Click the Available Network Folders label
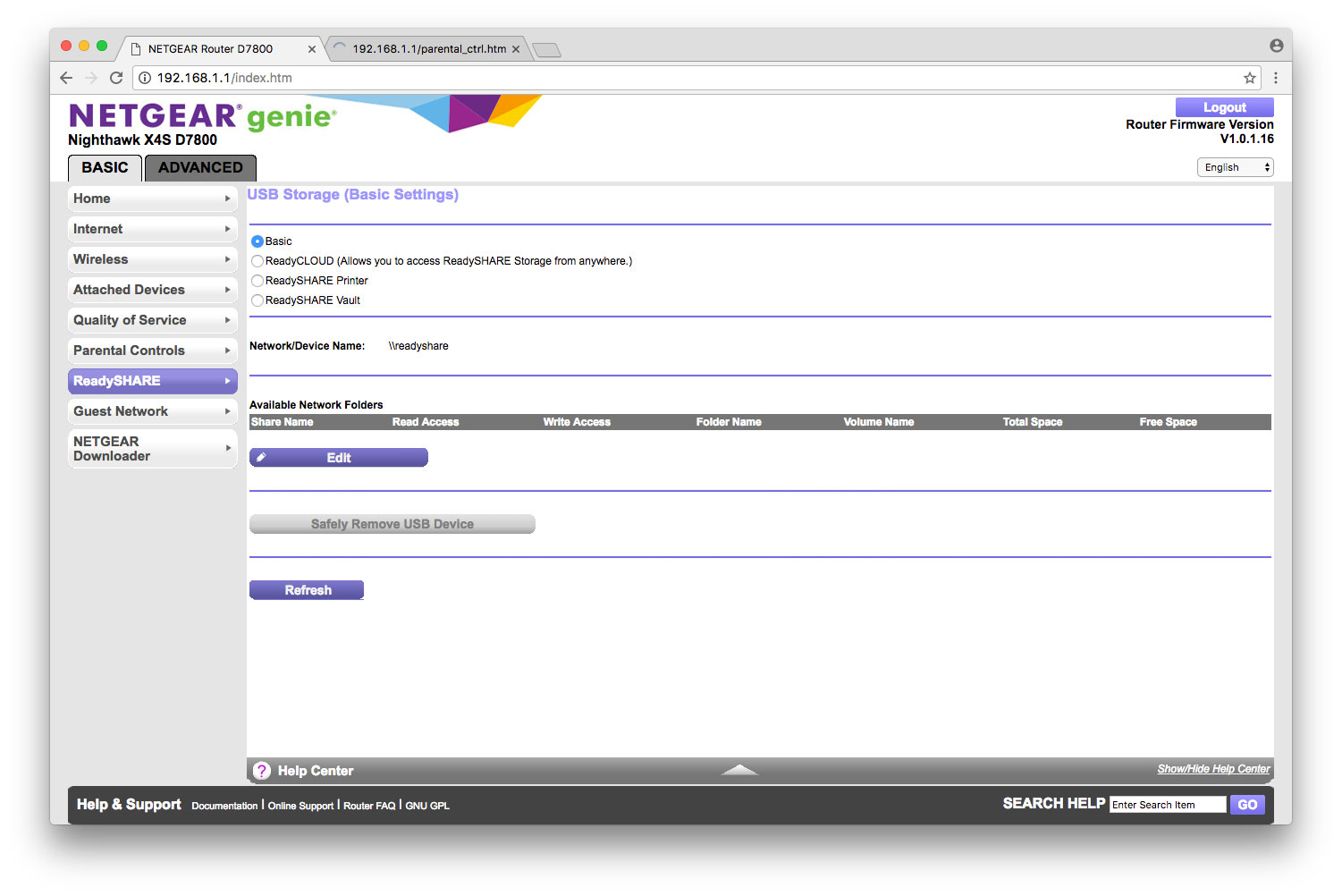 pos(317,405)
